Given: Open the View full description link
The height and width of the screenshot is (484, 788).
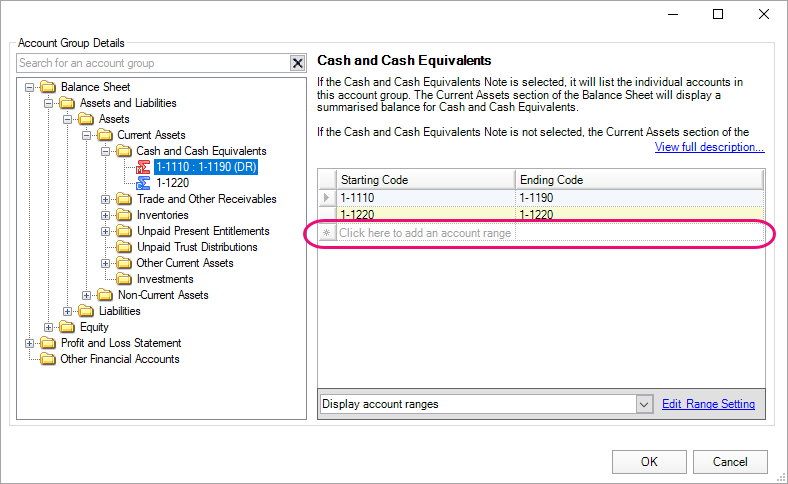Looking at the screenshot, I should (x=709, y=147).
